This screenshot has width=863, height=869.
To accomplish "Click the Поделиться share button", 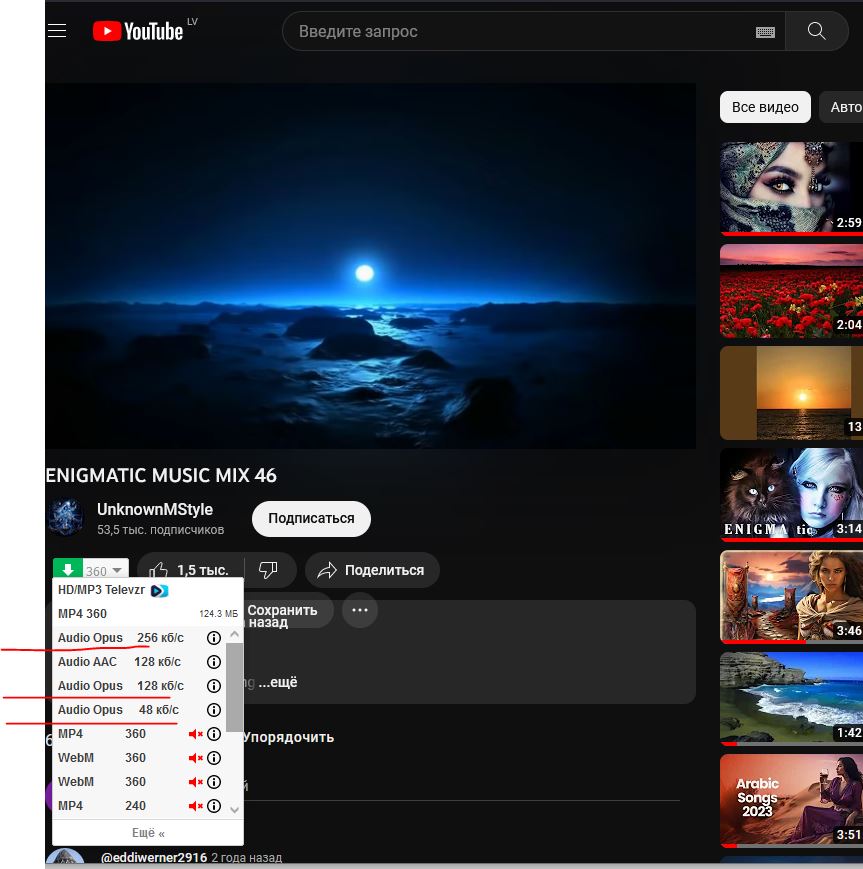I will [x=372, y=570].
